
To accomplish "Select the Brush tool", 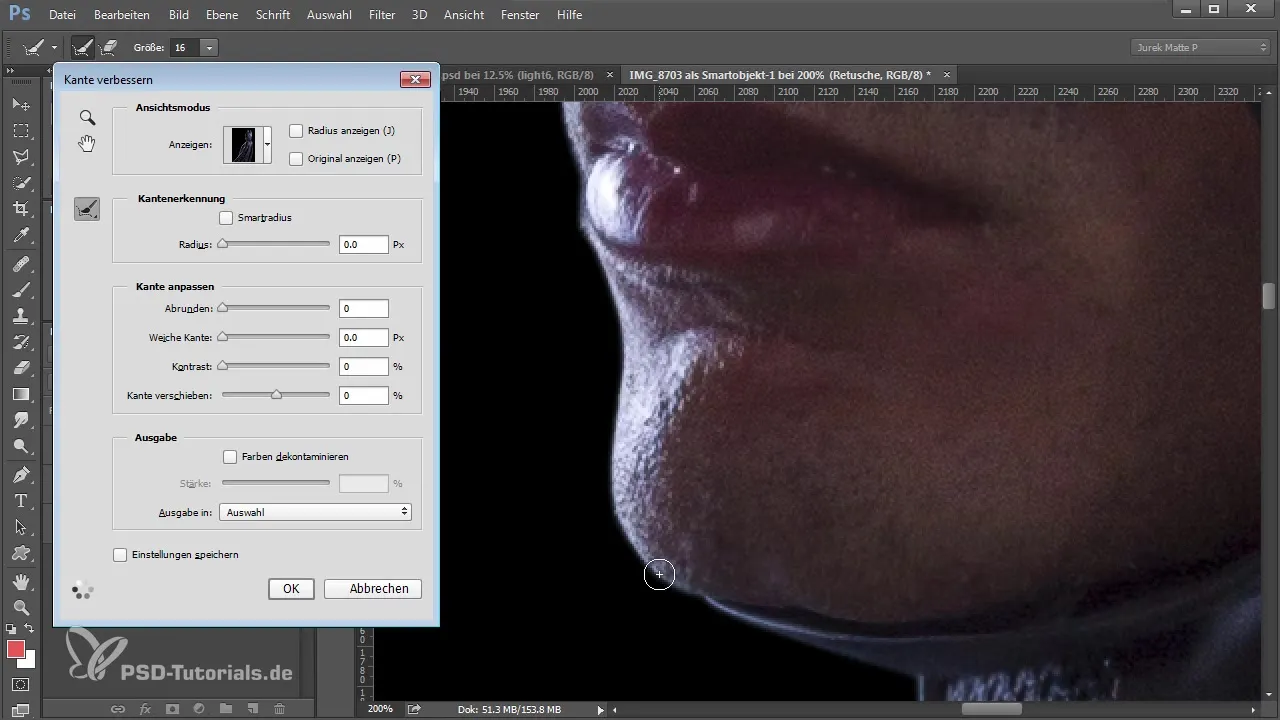I will 21,290.
